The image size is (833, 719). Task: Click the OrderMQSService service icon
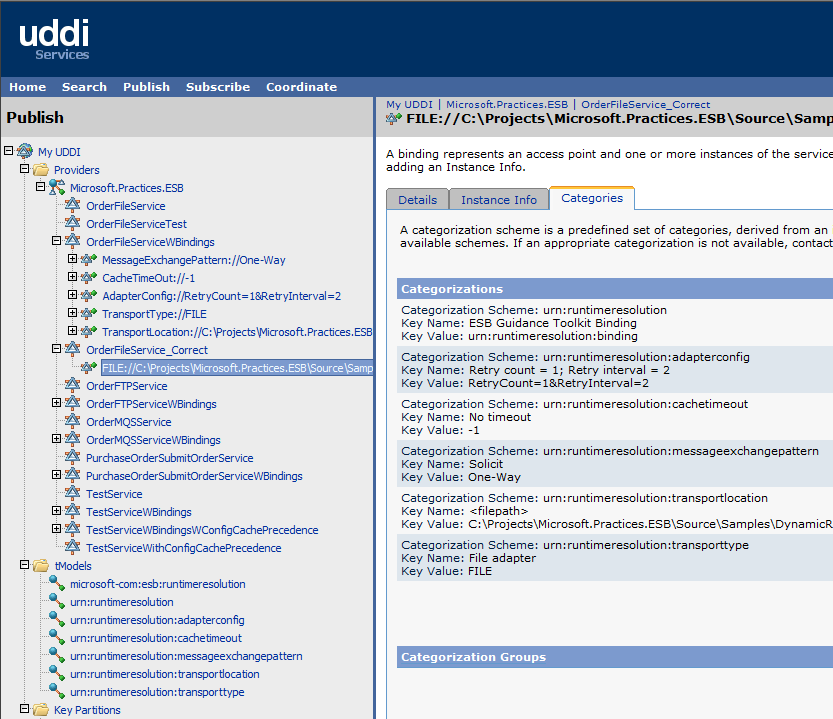click(x=73, y=421)
